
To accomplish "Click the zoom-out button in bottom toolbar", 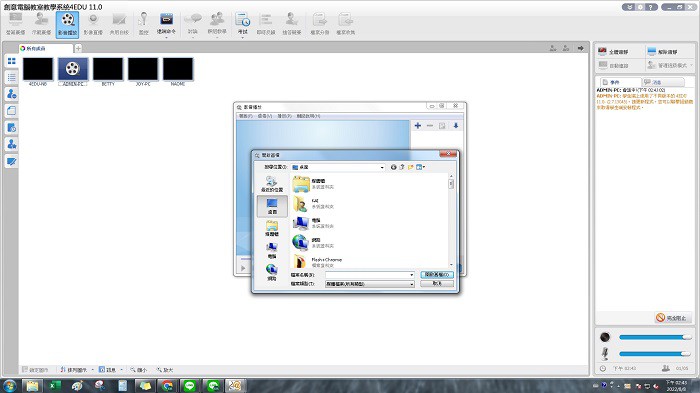I will 138,370.
